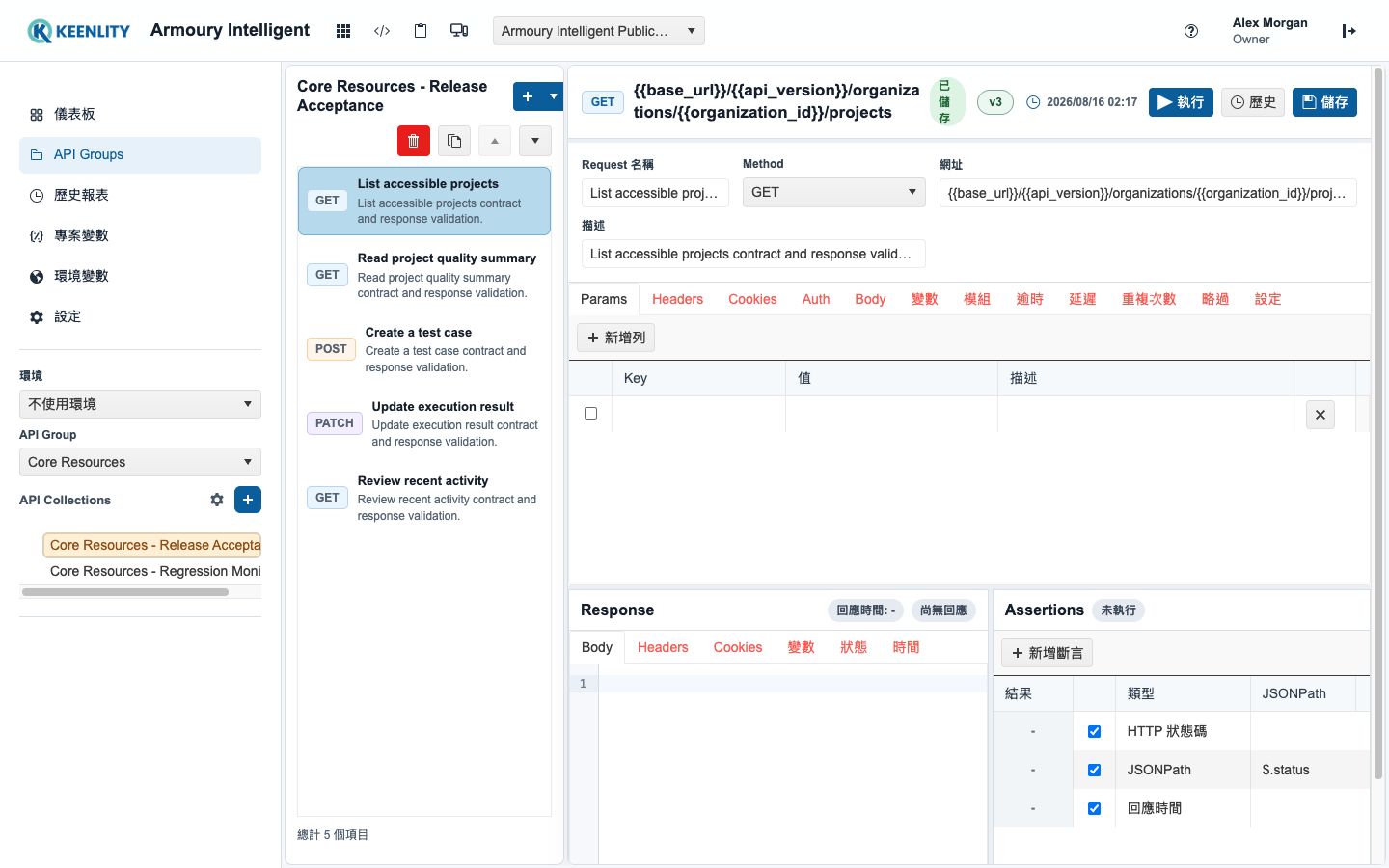The image size is (1389, 868).
Task: Click the 網址 URL input field
Action: (1148, 193)
